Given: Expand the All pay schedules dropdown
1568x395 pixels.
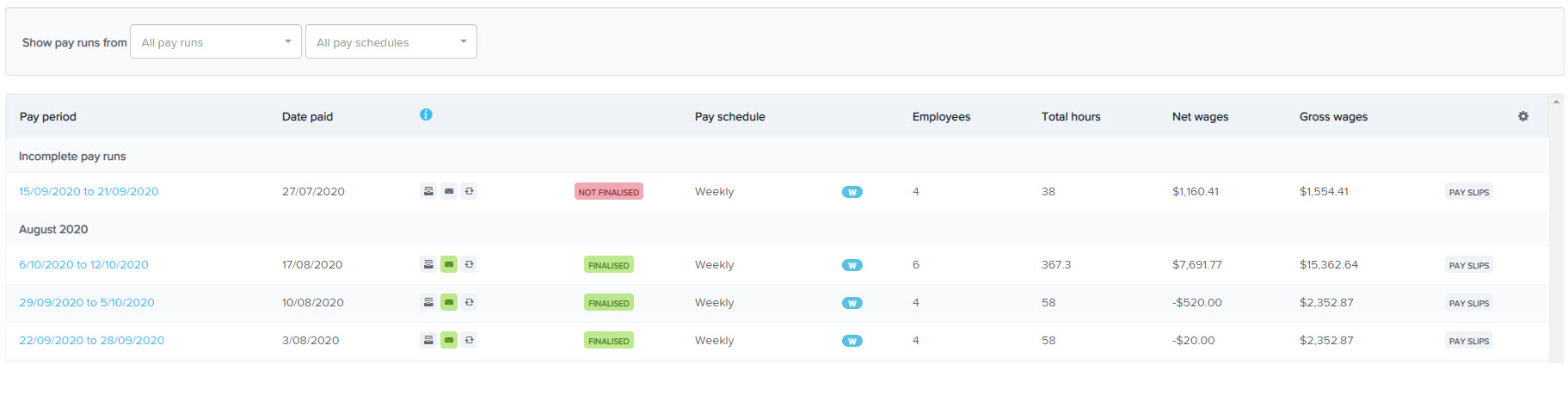Looking at the screenshot, I should pyautogui.click(x=391, y=41).
